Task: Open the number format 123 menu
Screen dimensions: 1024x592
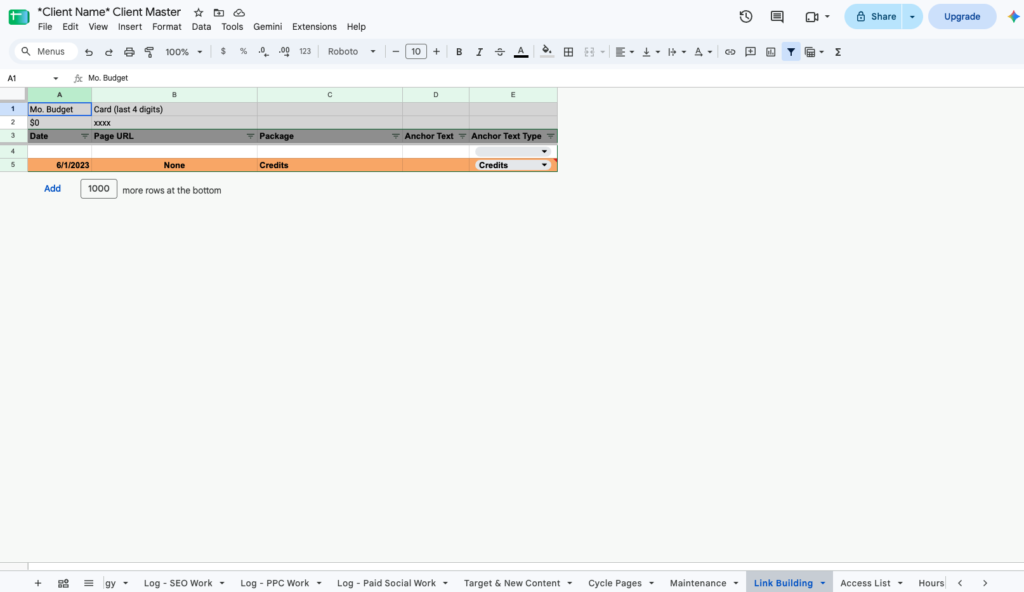Action: coord(305,52)
